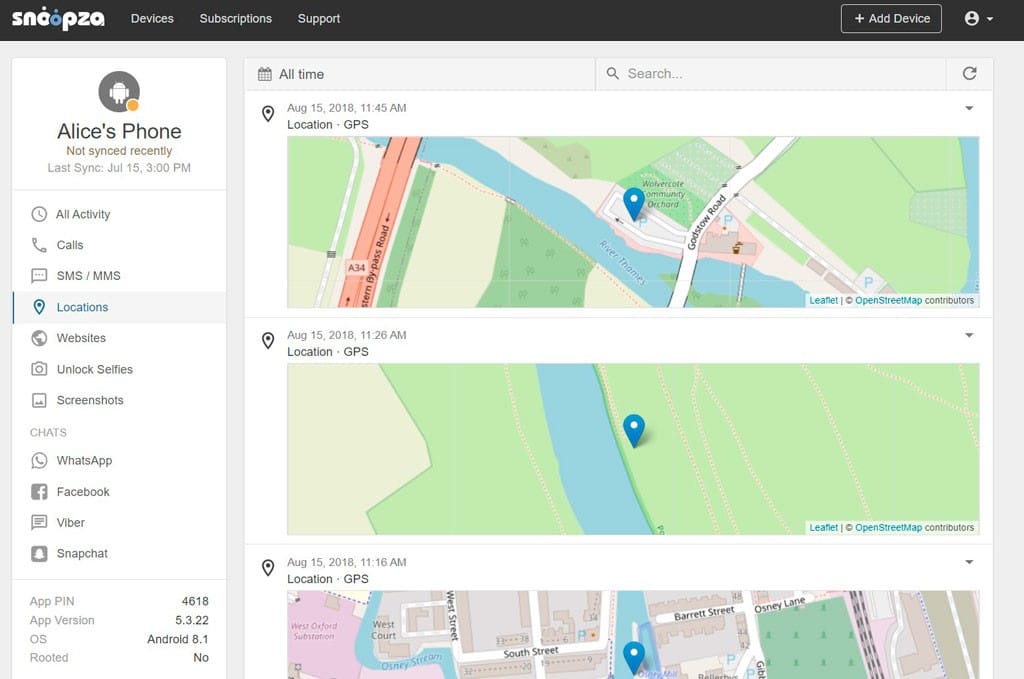The width and height of the screenshot is (1024, 679).
Task: Click the map pin in the 11:26 AM map
Action: pos(634,429)
